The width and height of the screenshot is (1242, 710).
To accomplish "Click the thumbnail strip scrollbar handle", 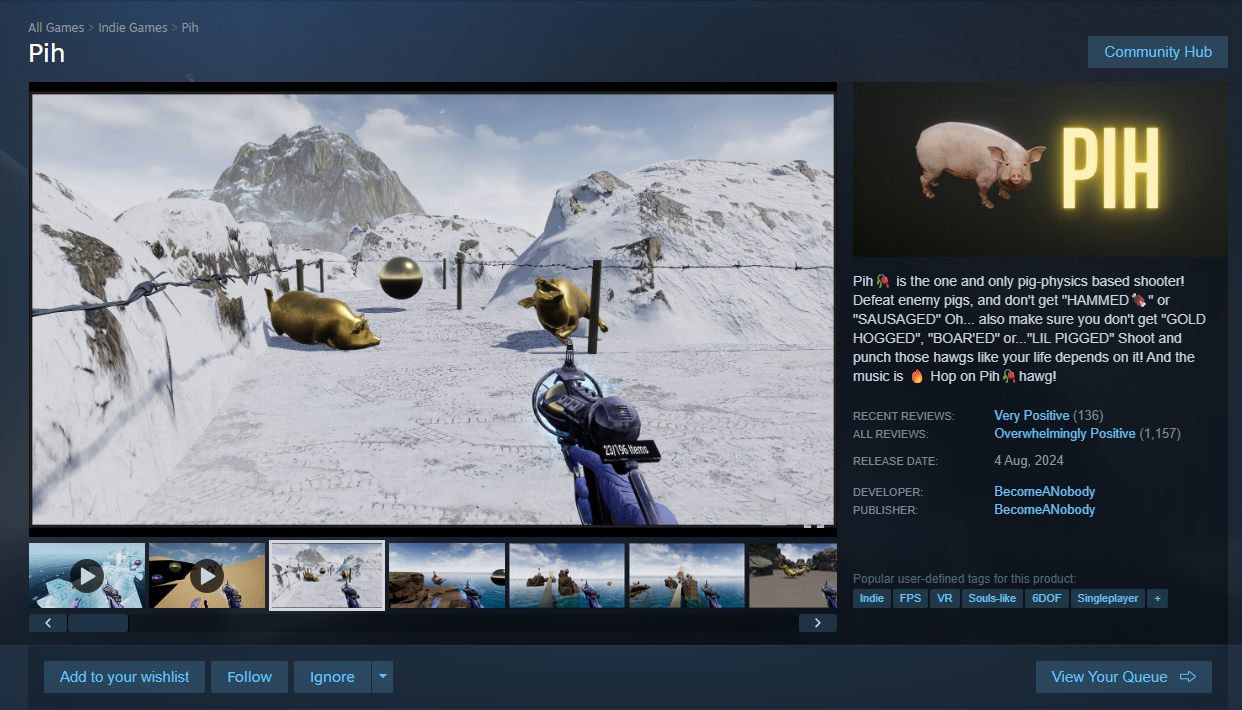I will (98, 623).
